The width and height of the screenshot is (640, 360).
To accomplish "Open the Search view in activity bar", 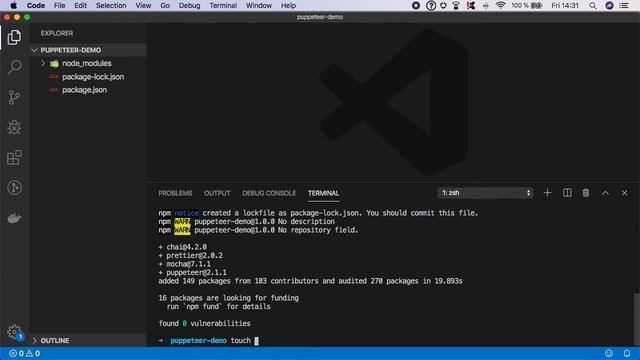I will 14,67.
